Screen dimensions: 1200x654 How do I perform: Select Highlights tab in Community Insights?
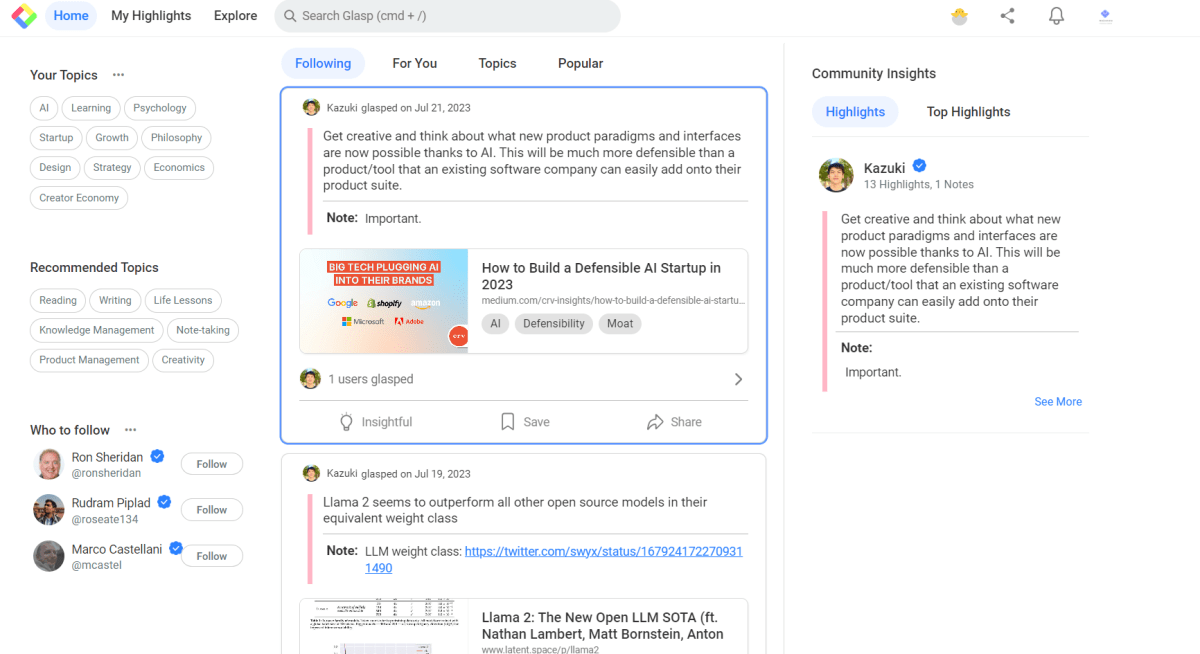tap(855, 112)
